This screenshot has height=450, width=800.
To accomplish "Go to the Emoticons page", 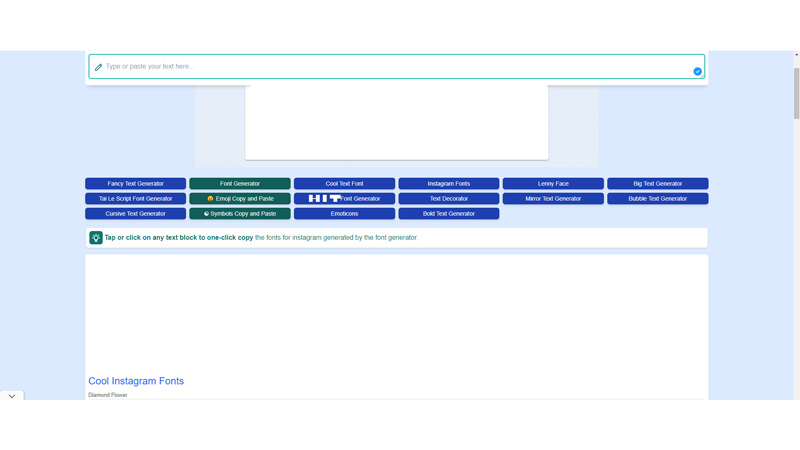I will [344, 214].
